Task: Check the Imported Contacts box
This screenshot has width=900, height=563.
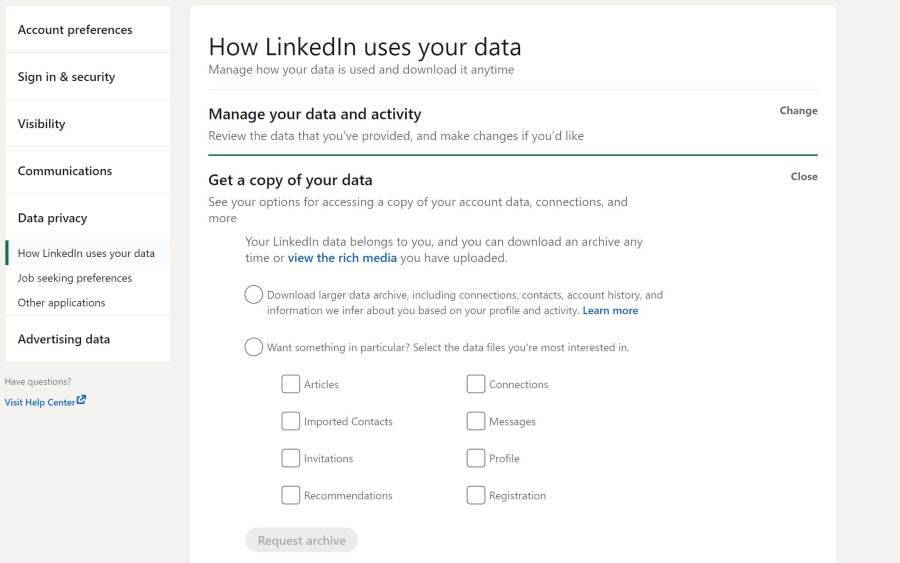Action: (x=291, y=421)
